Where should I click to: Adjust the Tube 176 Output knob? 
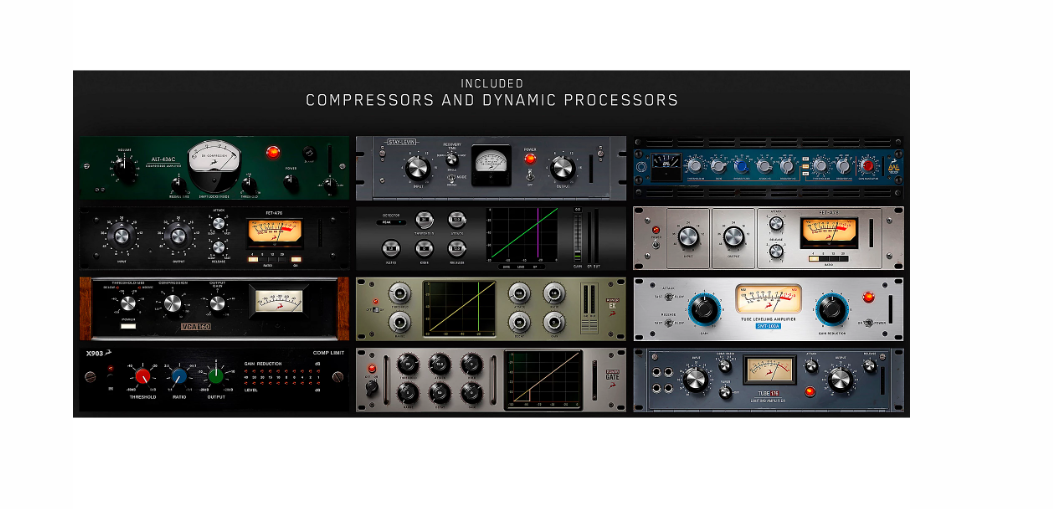tap(840, 379)
